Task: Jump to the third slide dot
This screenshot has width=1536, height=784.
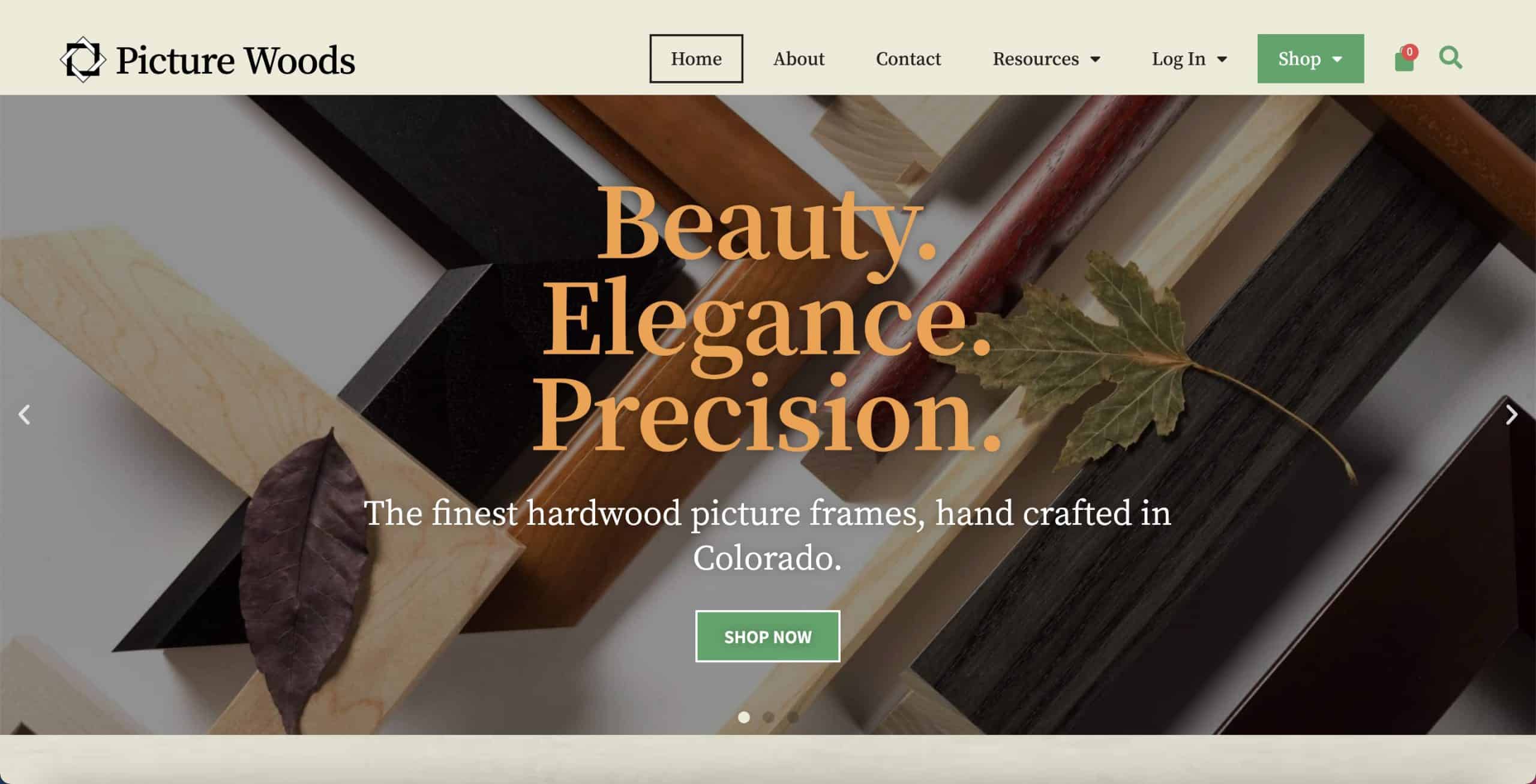Action: [793, 717]
